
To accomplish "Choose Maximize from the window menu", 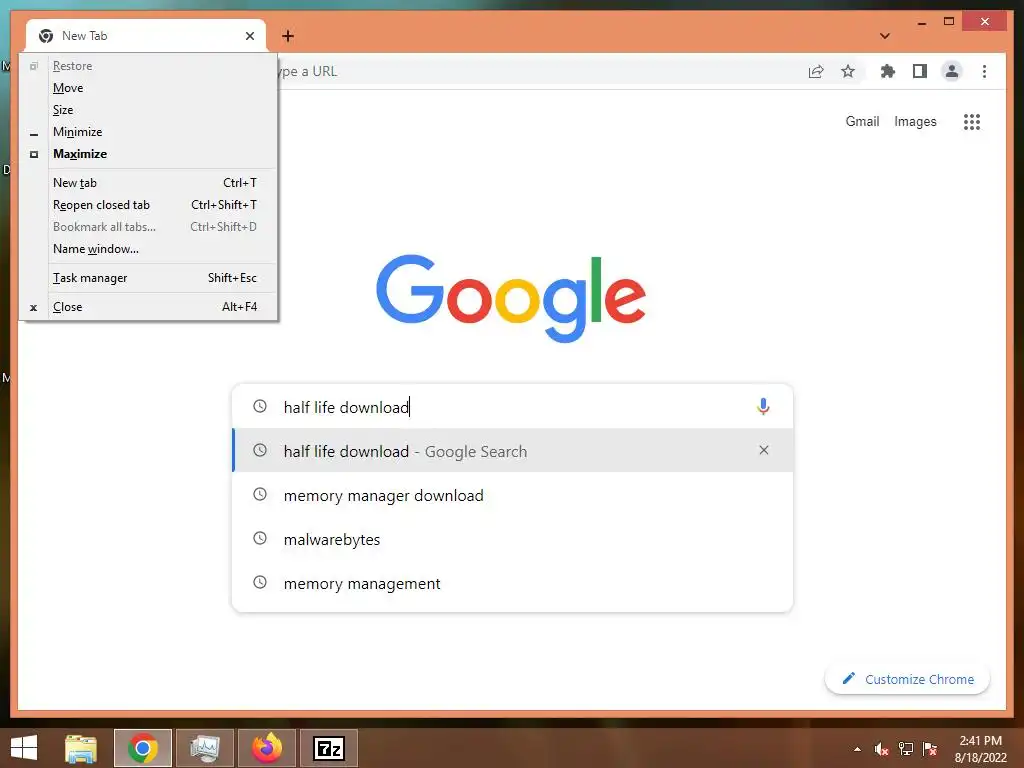I will click(x=149, y=154).
